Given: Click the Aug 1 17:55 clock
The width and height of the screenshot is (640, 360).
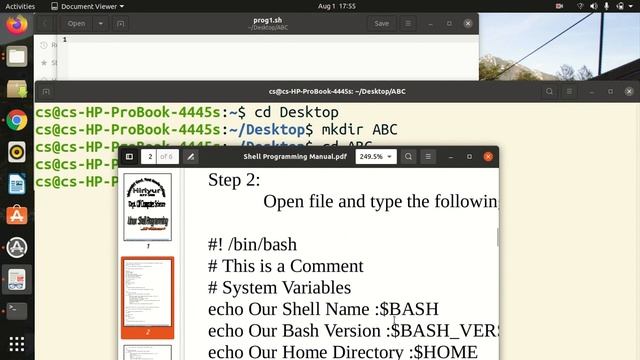Looking at the screenshot, I should tap(337, 6).
